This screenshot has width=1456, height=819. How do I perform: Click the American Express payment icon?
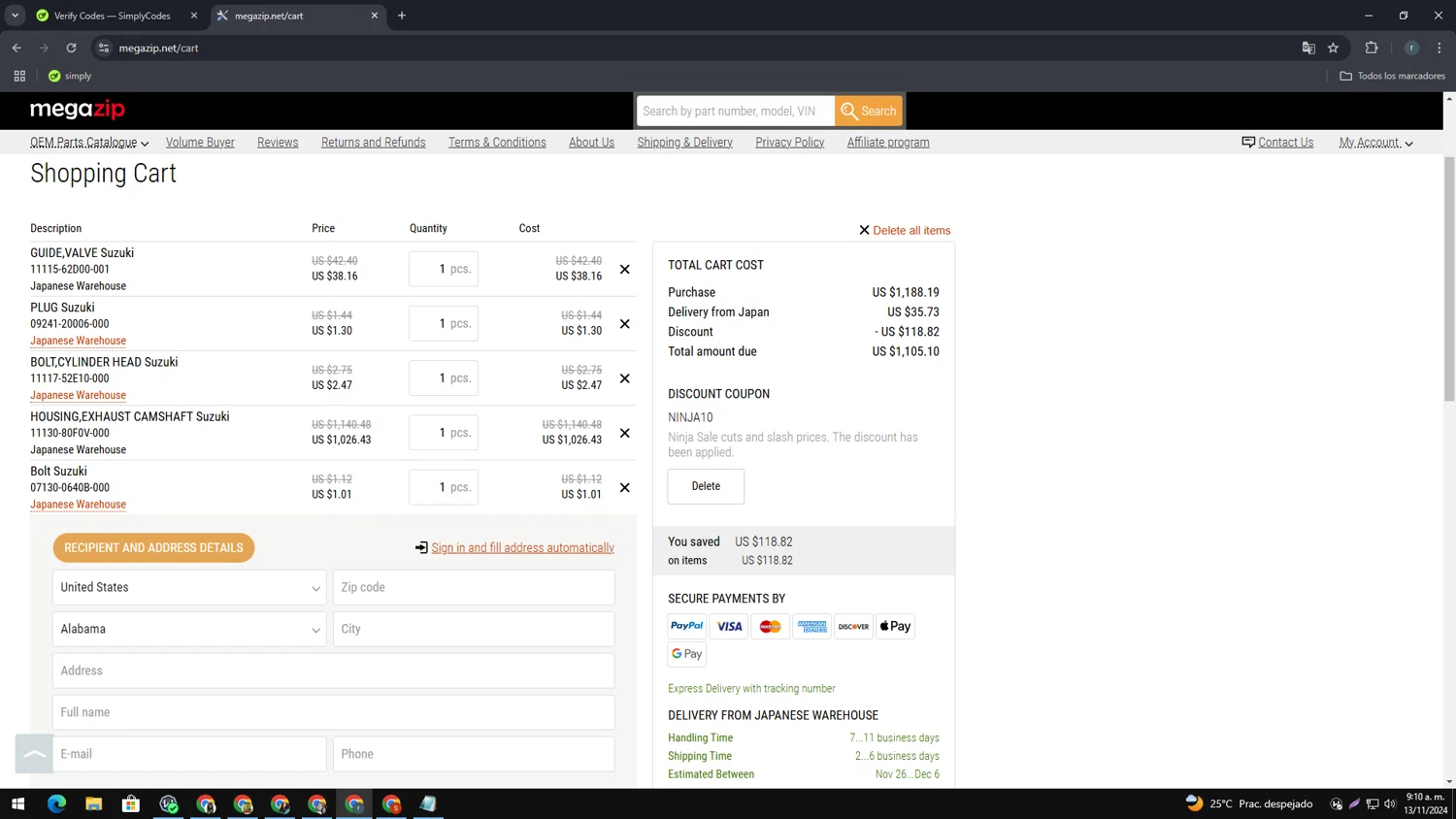(812, 626)
